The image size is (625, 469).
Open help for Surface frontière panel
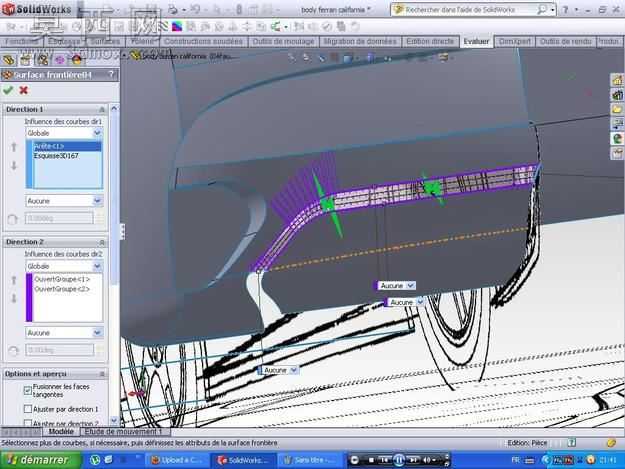[x=111, y=75]
